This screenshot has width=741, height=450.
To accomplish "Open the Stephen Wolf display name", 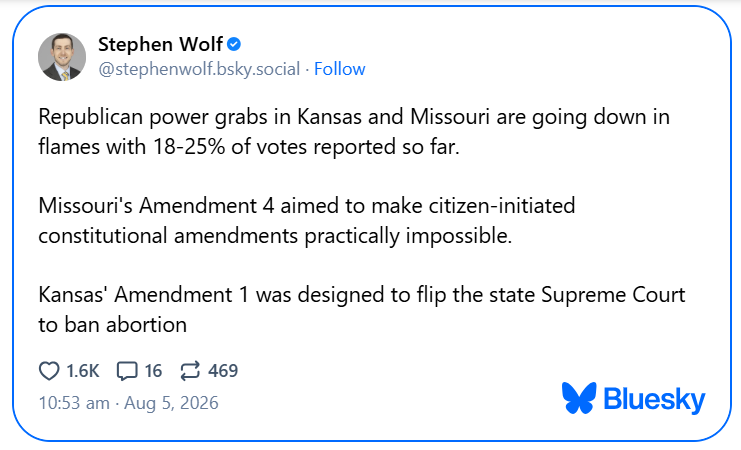I will click(160, 44).
